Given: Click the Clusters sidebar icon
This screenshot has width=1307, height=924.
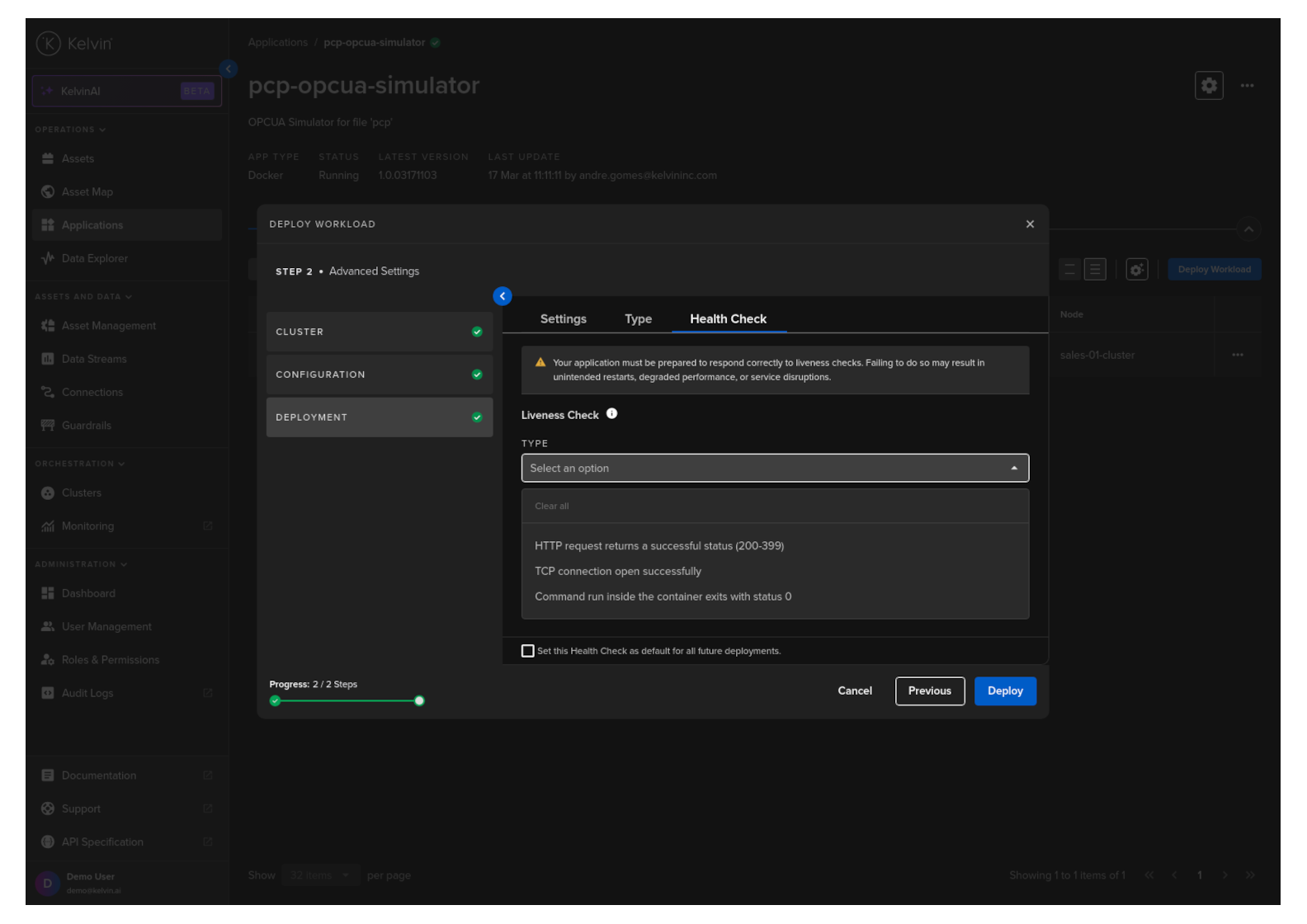Looking at the screenshot, I should coord(48,493).
